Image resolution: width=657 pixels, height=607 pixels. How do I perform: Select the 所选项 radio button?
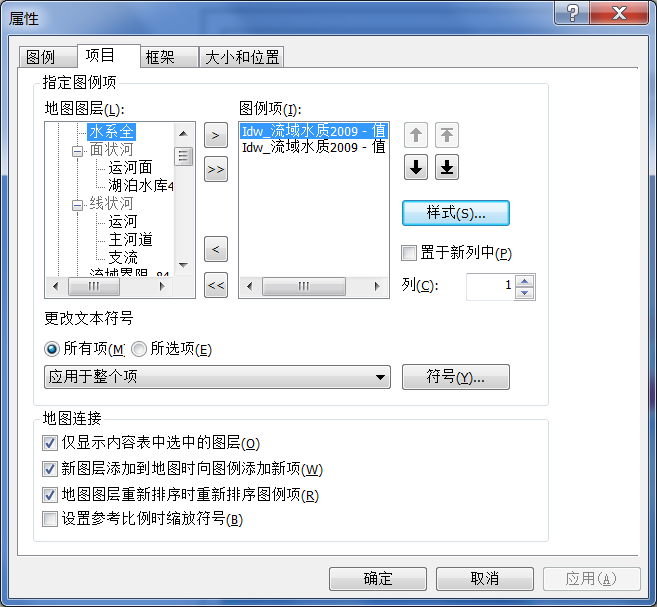click(x=139, y=349)
